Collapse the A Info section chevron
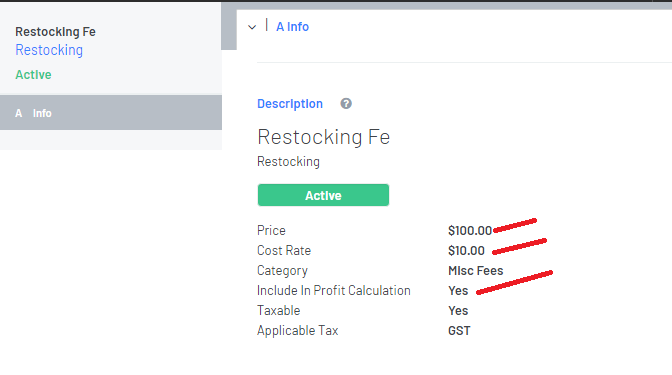The height and width of the screenshot is (375, 672). click(x=252, y=27)
